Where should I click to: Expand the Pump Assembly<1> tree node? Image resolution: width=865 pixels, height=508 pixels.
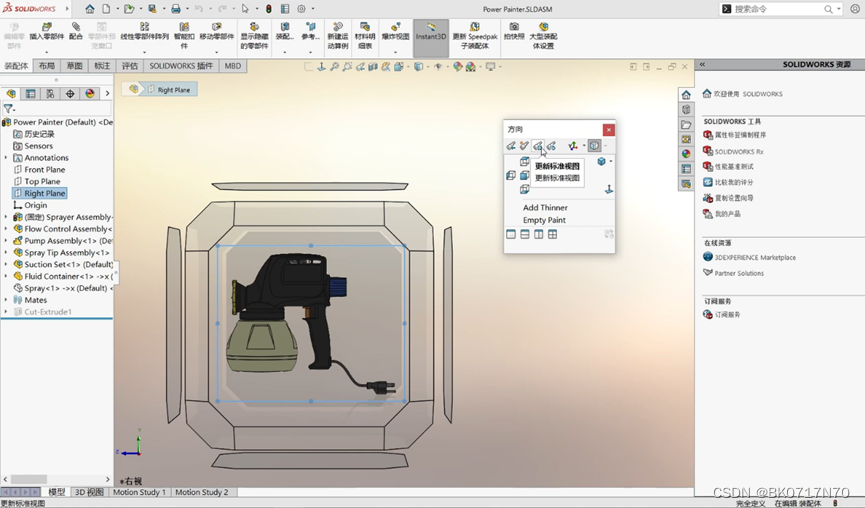pos(6,241)
